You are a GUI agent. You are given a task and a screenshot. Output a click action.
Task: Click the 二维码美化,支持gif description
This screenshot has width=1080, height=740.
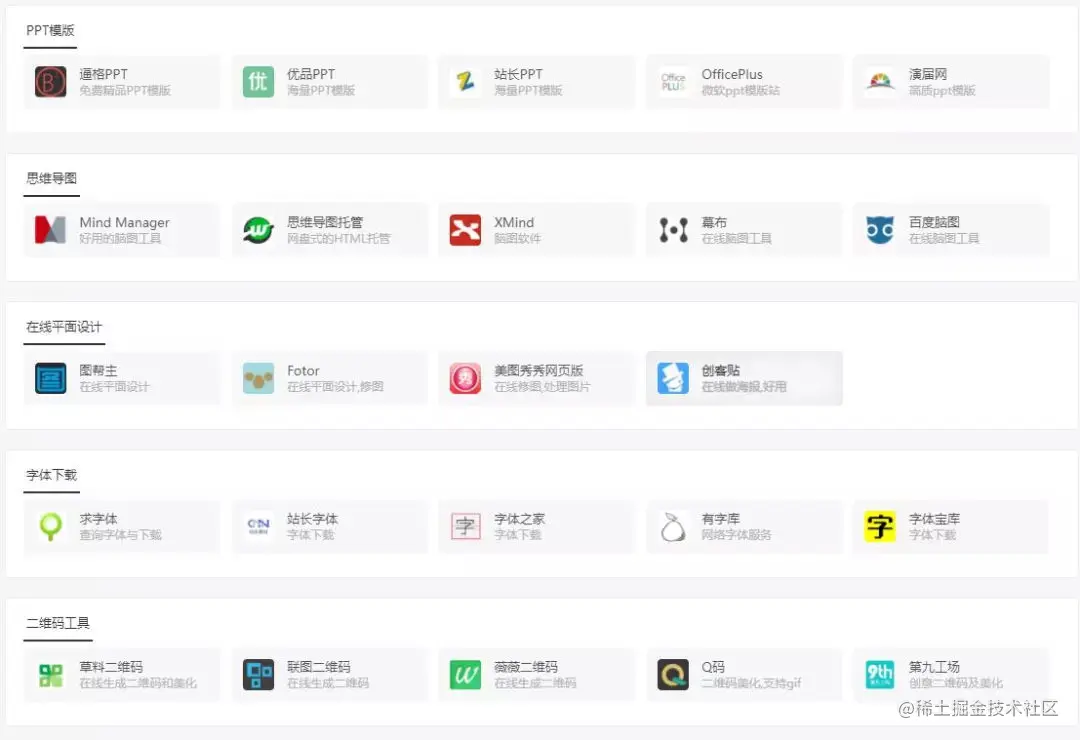pyautogui.click(x=751, y=683)
